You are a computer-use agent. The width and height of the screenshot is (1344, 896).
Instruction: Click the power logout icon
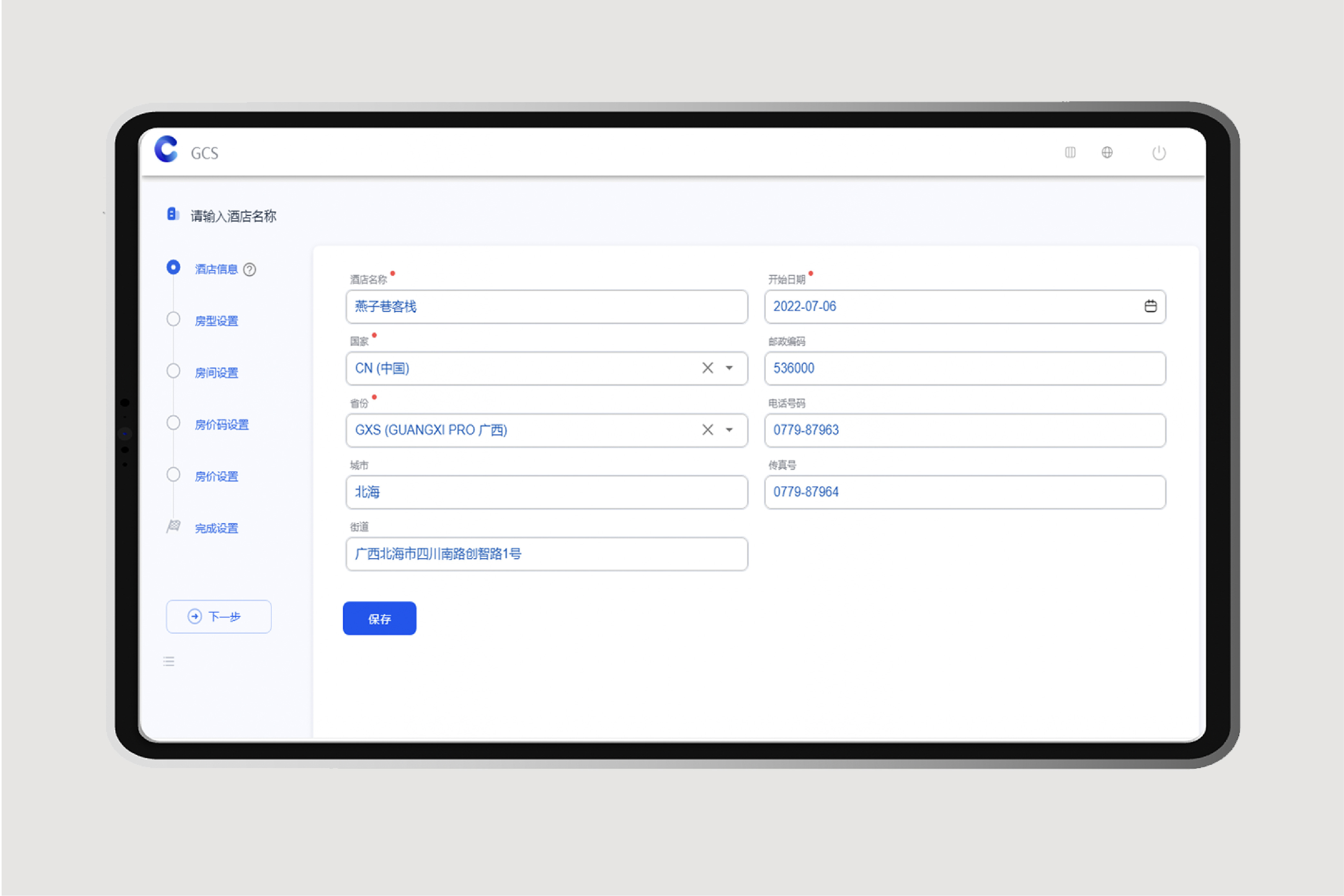coord(1158,153)
